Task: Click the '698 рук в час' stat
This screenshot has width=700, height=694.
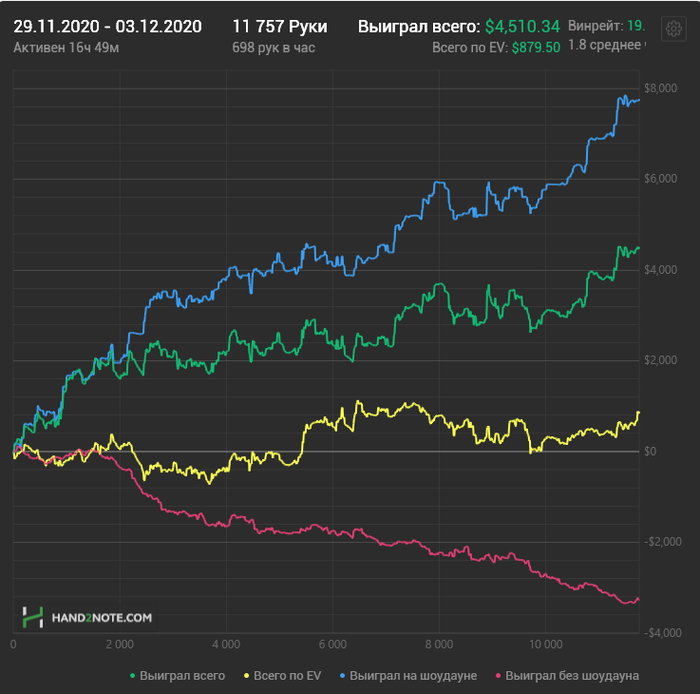Action: click(x=272, y=47)
